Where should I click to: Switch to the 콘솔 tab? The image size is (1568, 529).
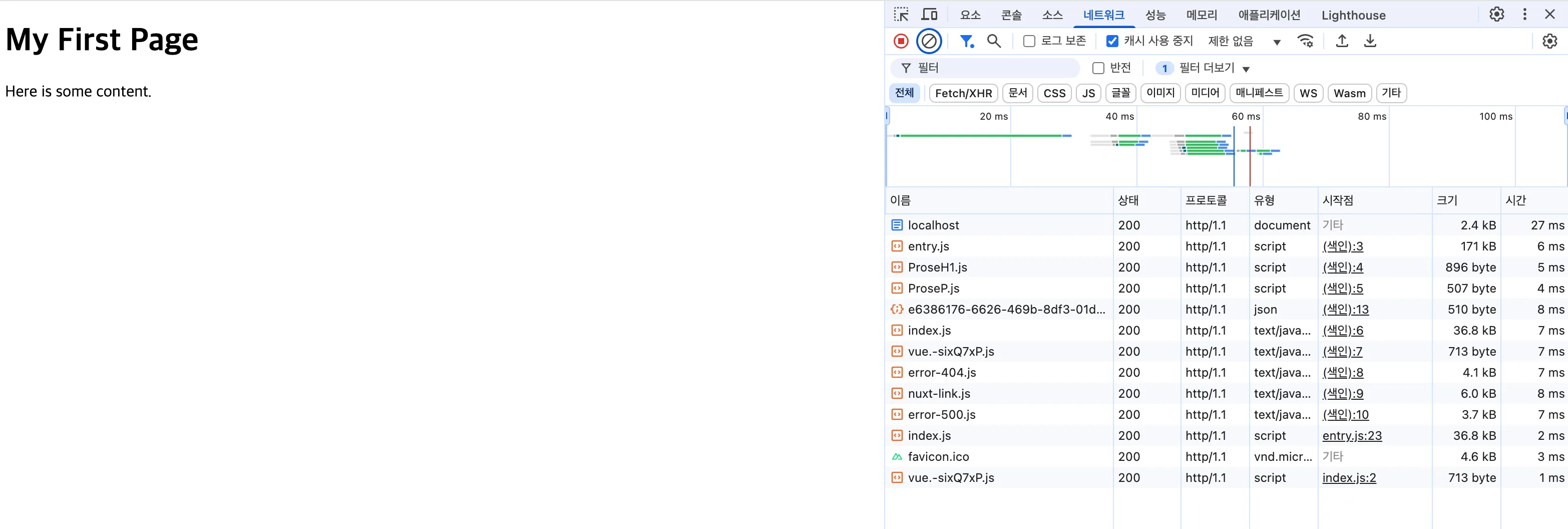click(1011, 15)
